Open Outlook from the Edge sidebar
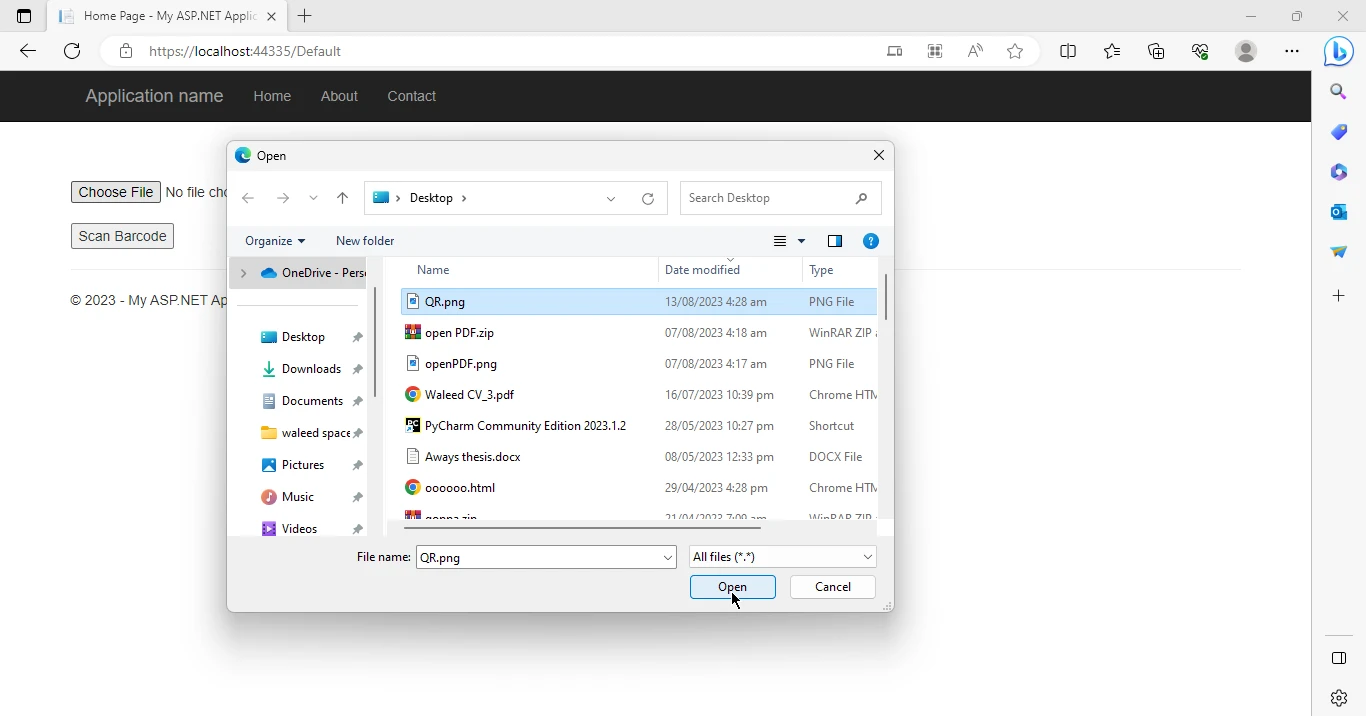This screenshot has width=1366, height=716. [1339, 212]
